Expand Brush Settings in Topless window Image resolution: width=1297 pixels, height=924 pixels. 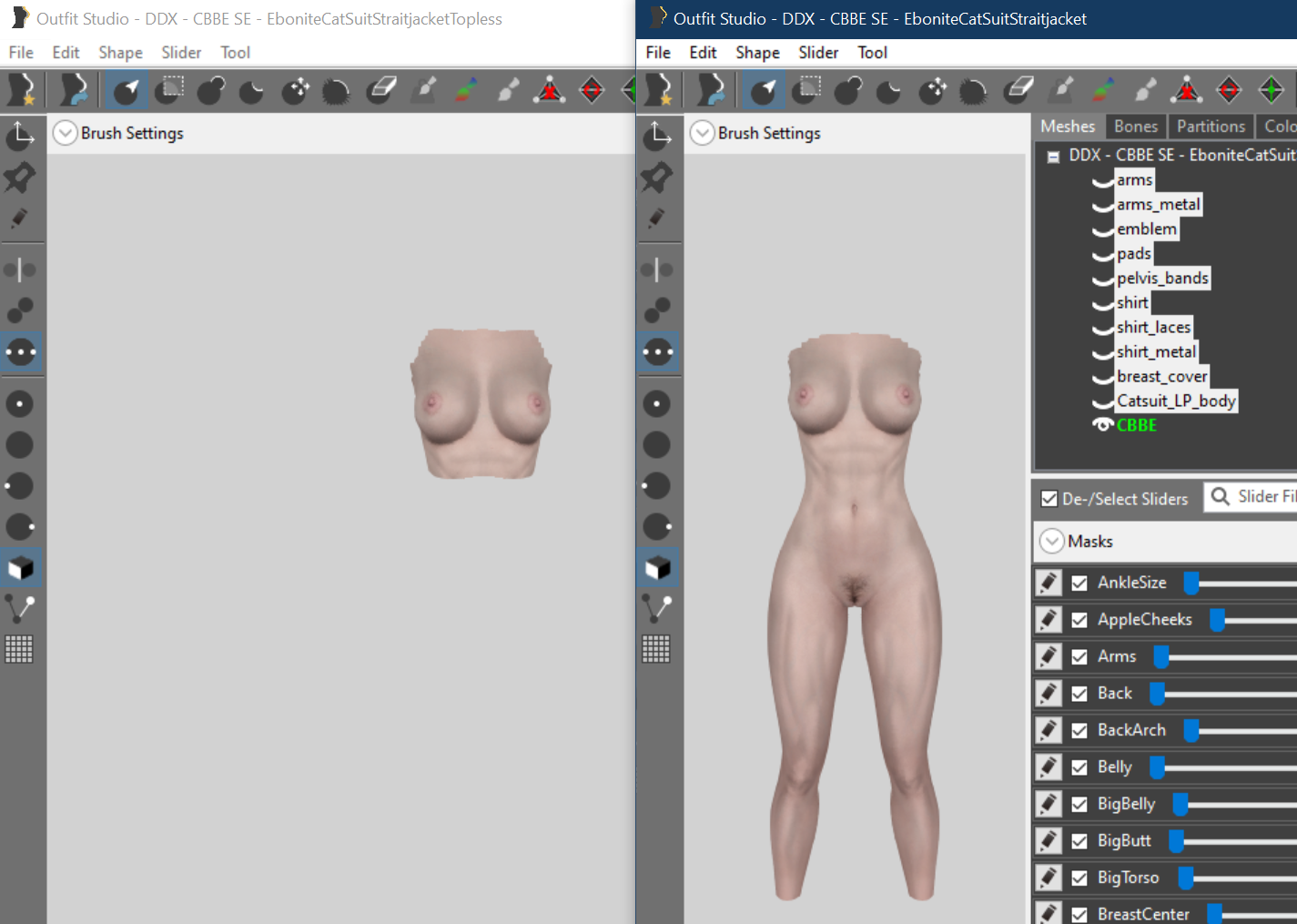[65, 133]
